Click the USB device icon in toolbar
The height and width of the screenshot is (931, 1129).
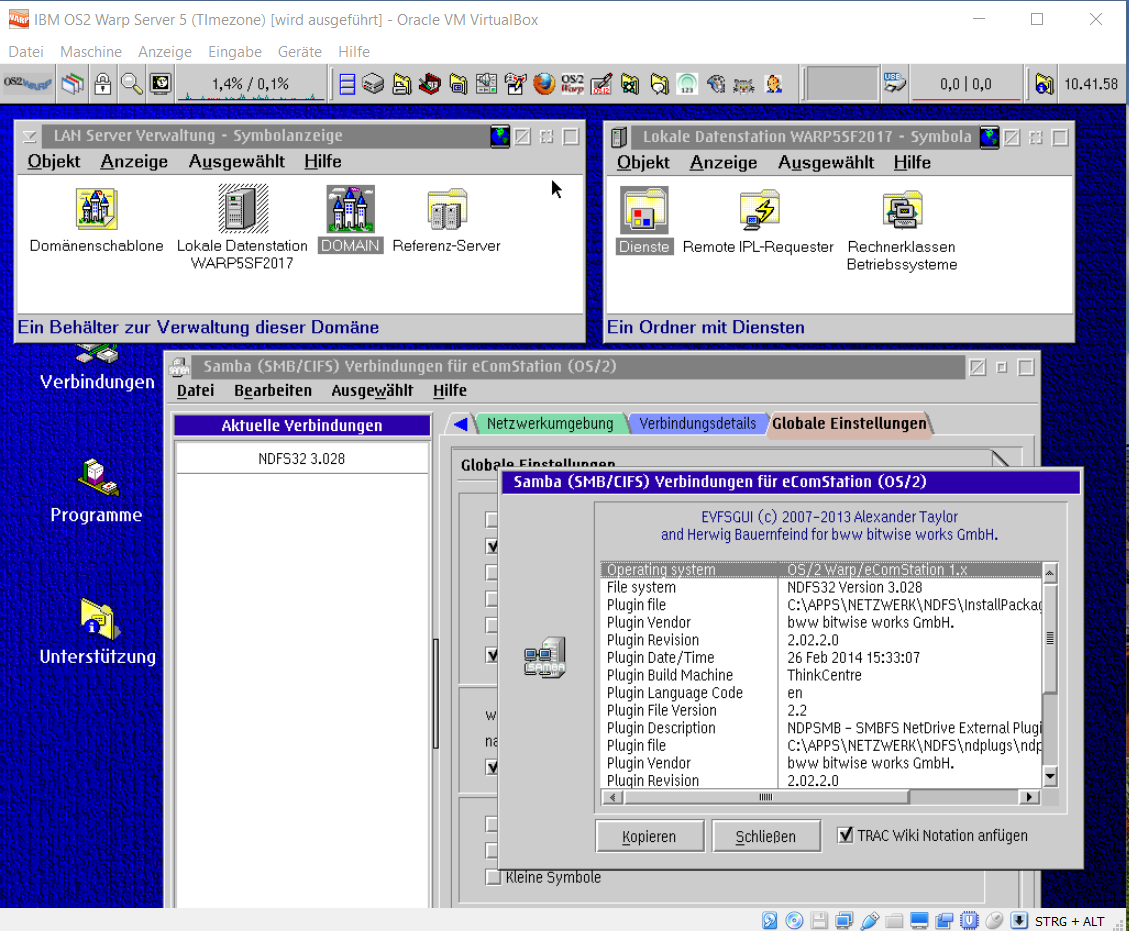[x=895, y=84]
